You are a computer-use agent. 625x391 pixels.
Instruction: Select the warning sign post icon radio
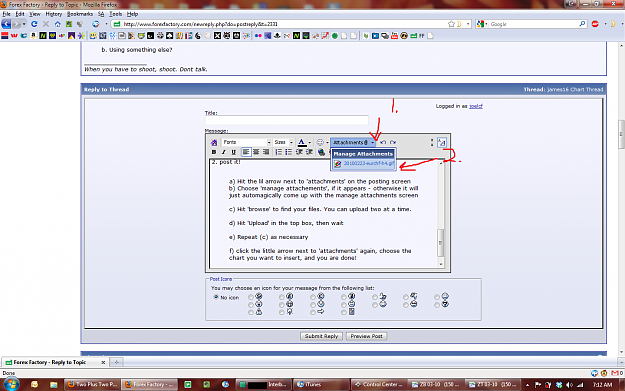pos(251,312)
